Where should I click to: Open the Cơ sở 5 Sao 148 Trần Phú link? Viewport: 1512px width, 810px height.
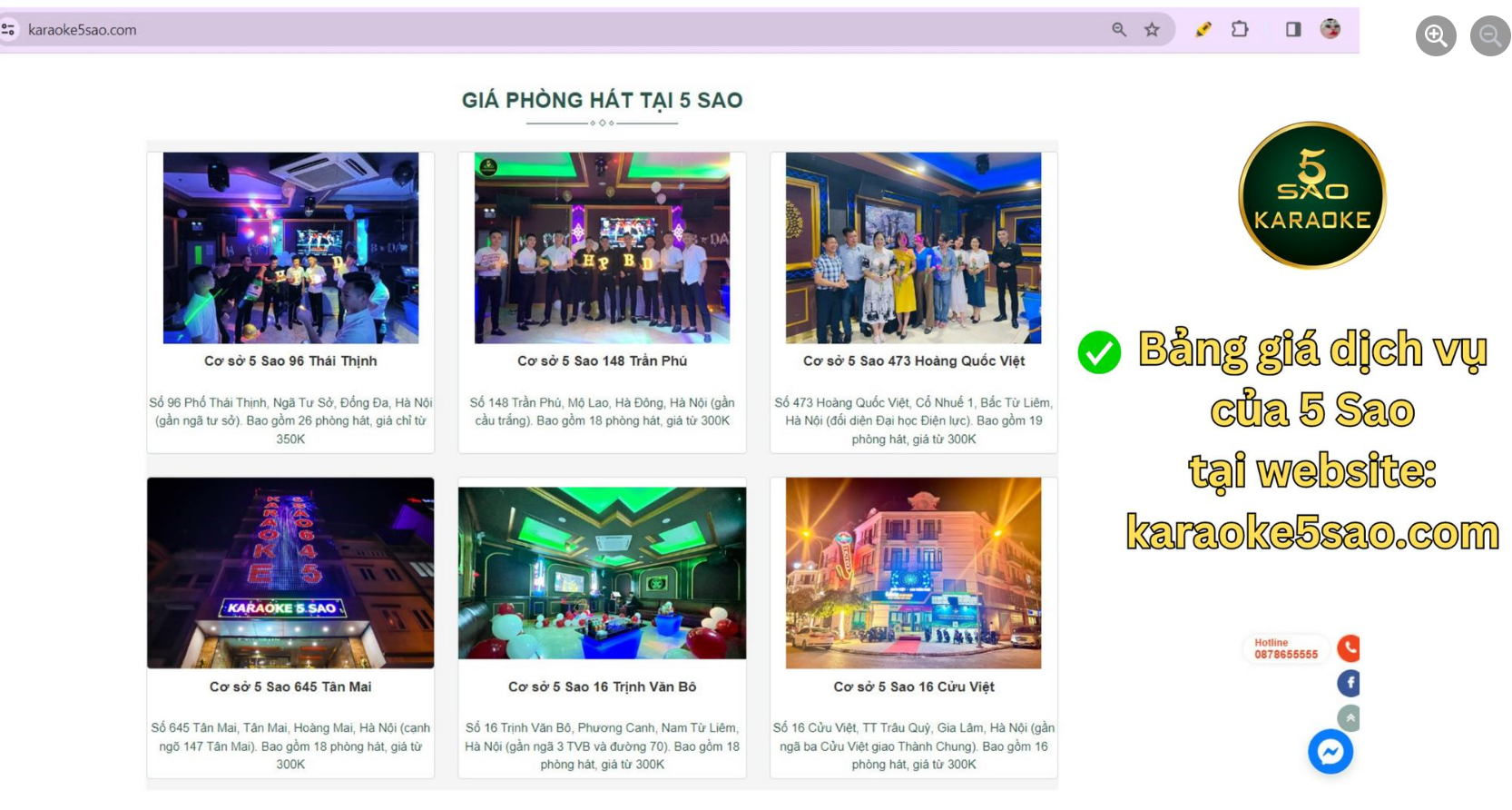(602, 361)
